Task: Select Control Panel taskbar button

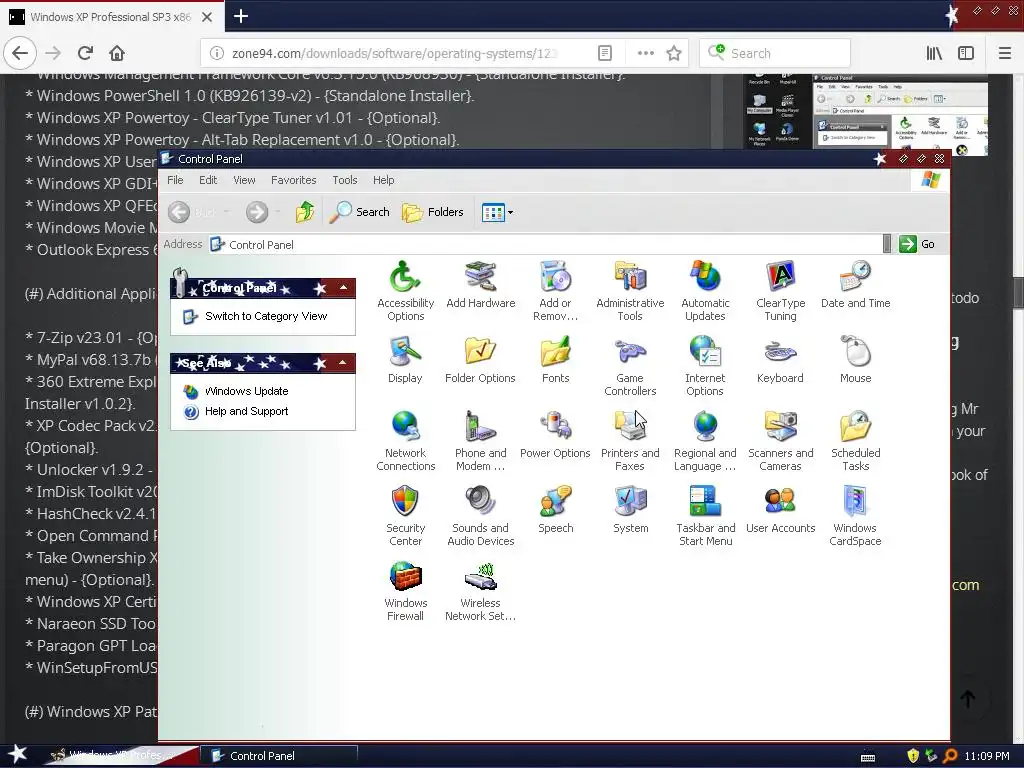Action: [278, 756]
